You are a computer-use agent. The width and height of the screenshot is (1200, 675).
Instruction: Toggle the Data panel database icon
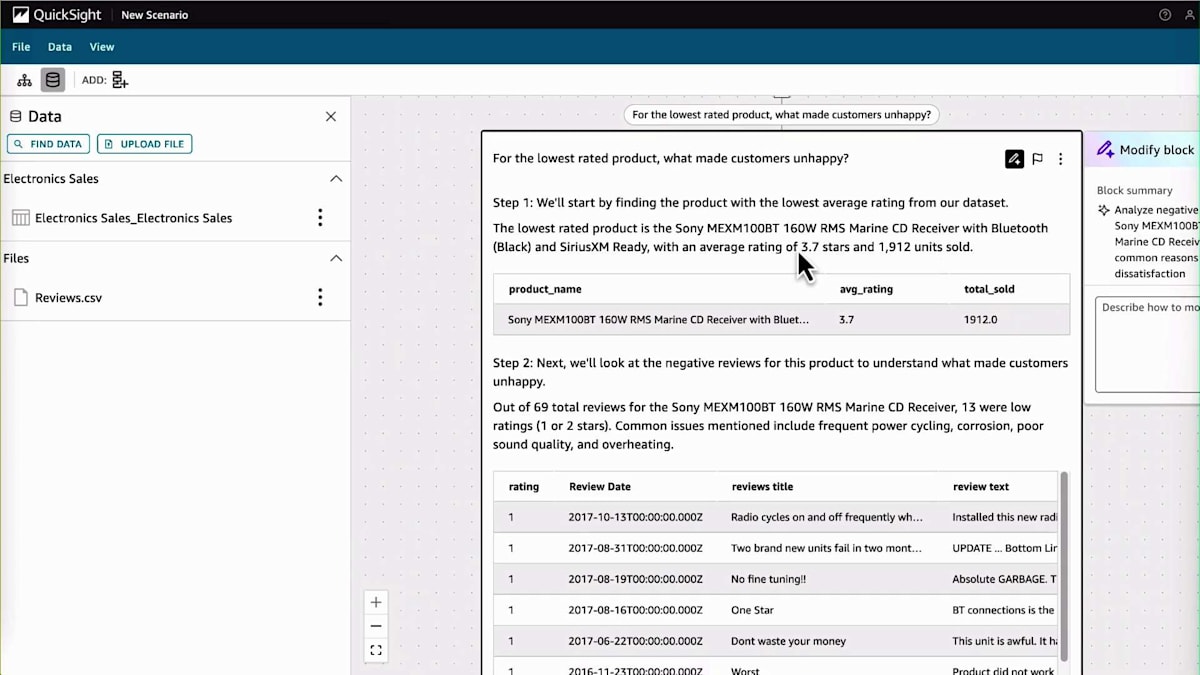(53, 80)
